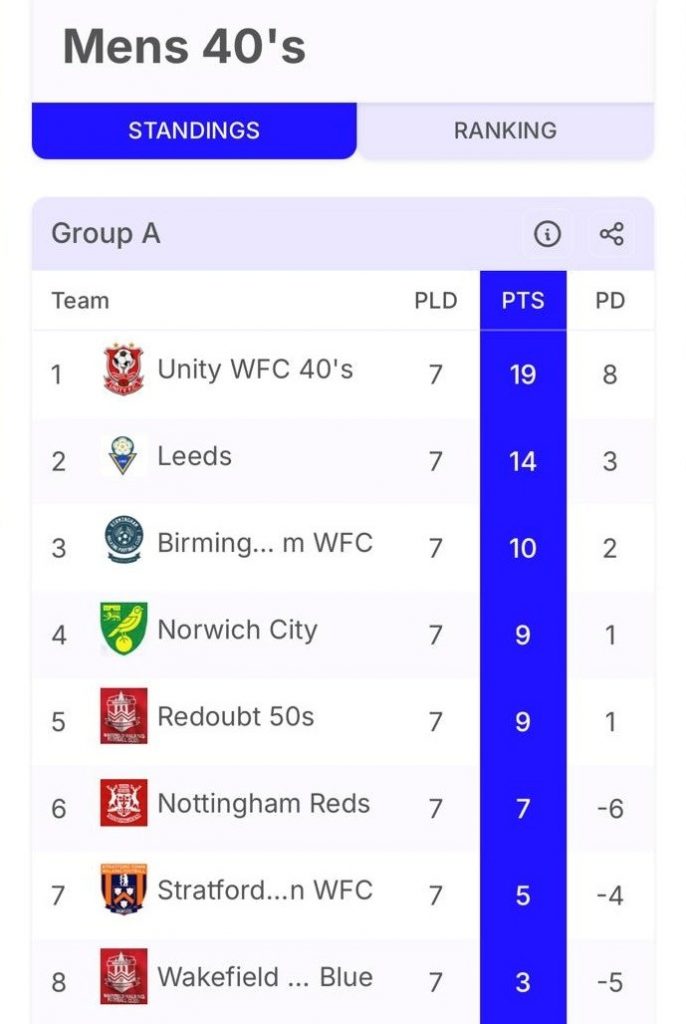
Task: Click the share icon for Group A
Action: (x=611, y=235)
